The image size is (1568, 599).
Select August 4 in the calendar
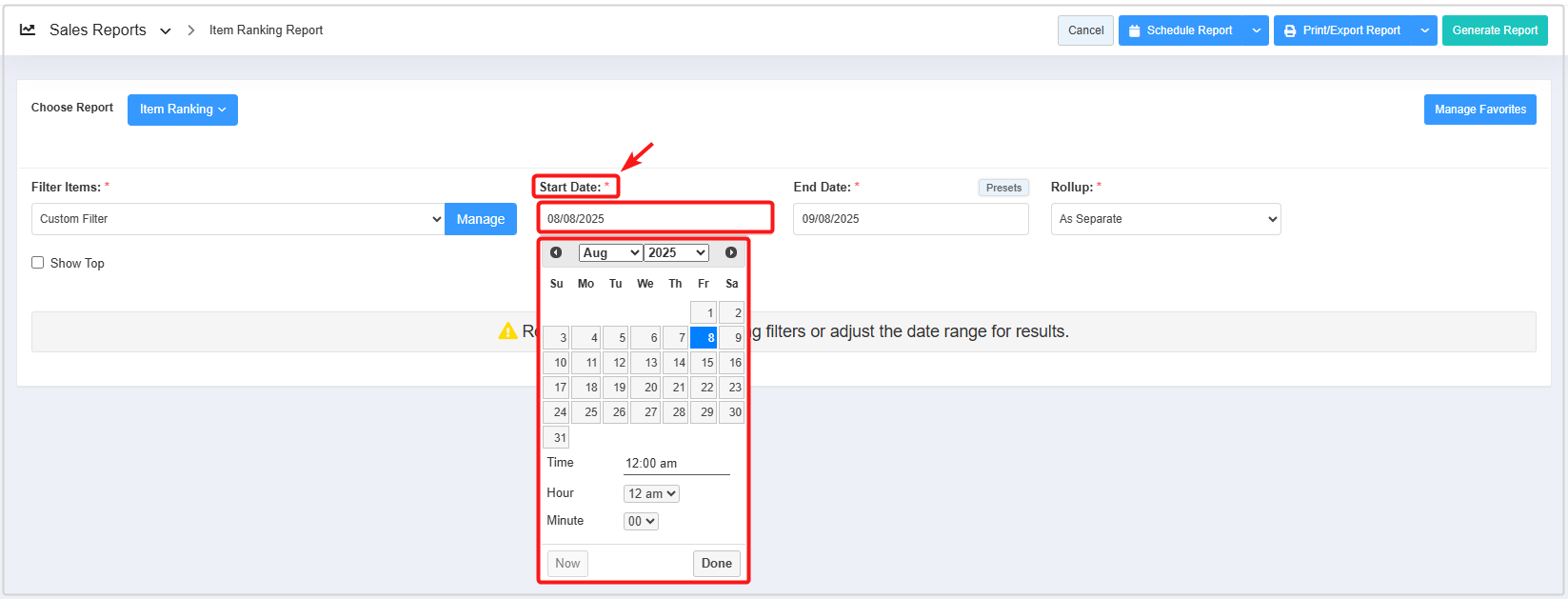(x=586, y=337)
